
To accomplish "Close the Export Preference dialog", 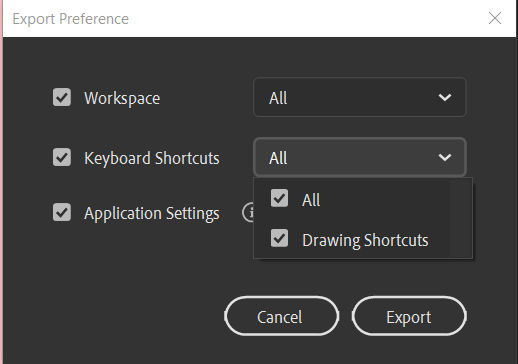I will coord(495,18).
